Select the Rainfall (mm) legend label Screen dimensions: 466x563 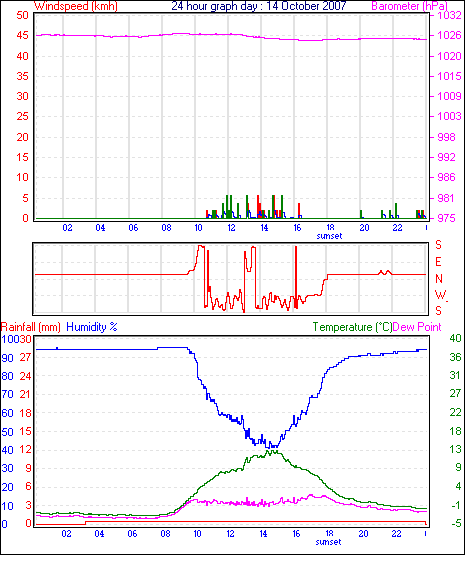pyautogui.click(x=31, y=327)
